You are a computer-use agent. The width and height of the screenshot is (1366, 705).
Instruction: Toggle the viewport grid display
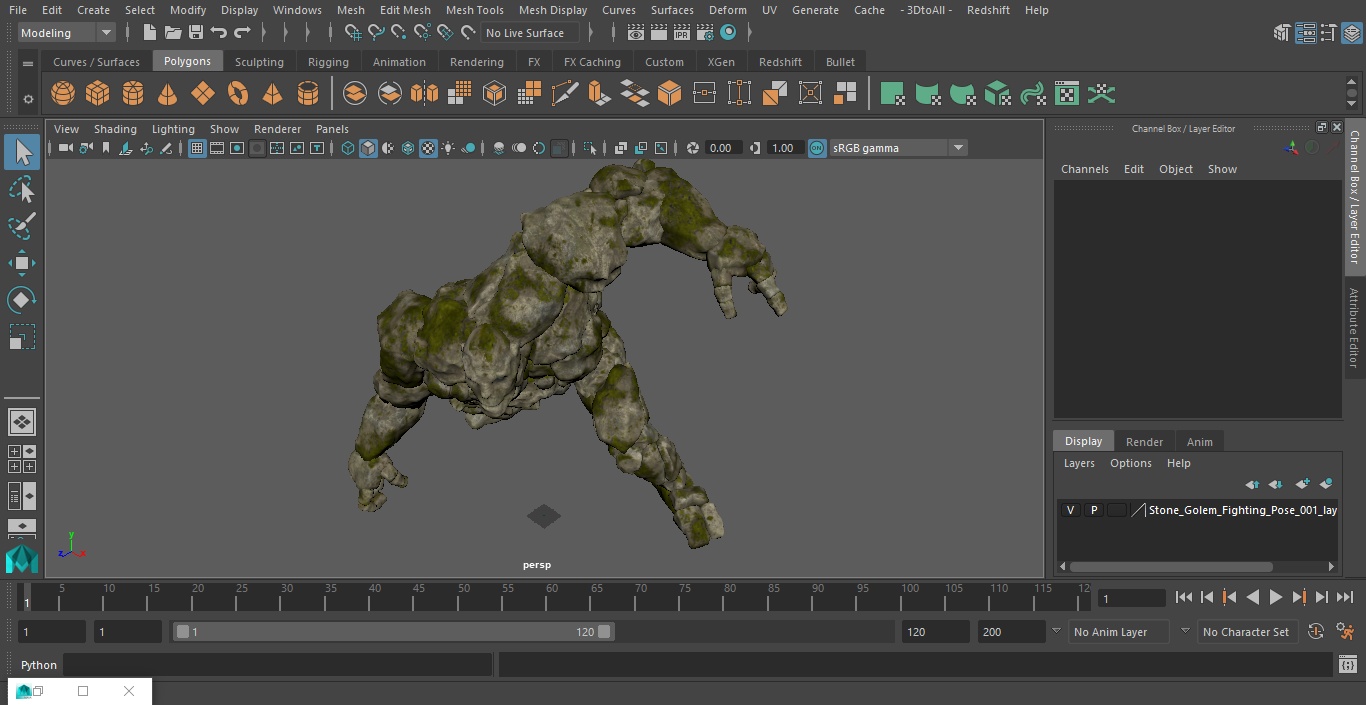coord(197,148)
